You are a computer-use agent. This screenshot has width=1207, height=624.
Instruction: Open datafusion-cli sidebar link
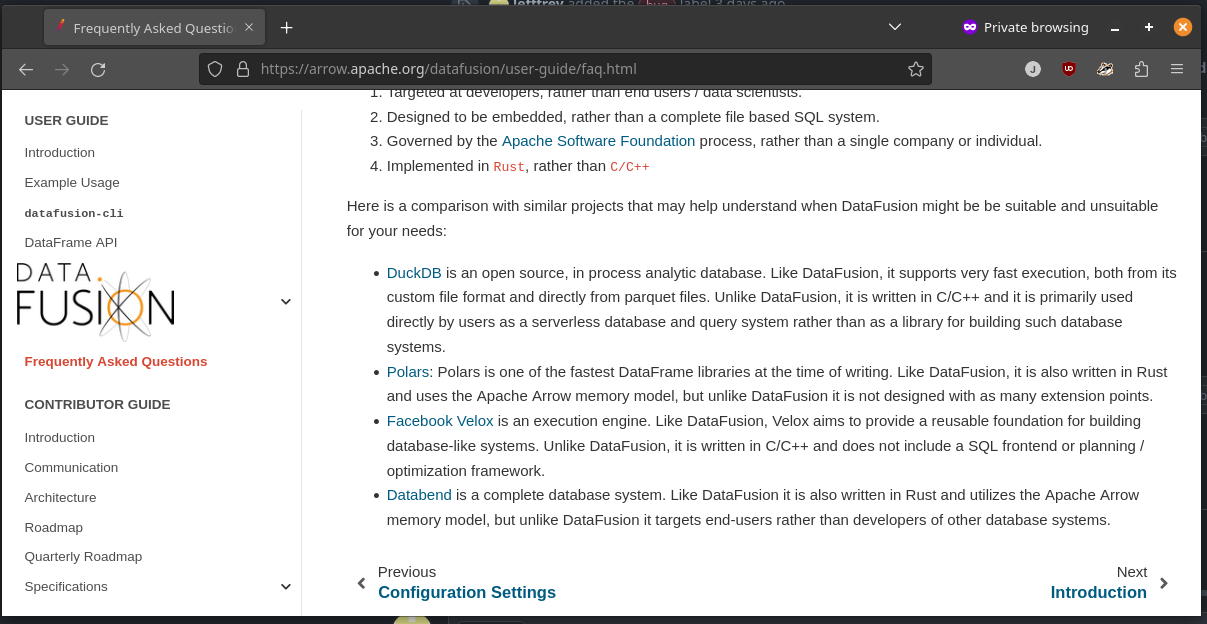(x=74, y=213)
